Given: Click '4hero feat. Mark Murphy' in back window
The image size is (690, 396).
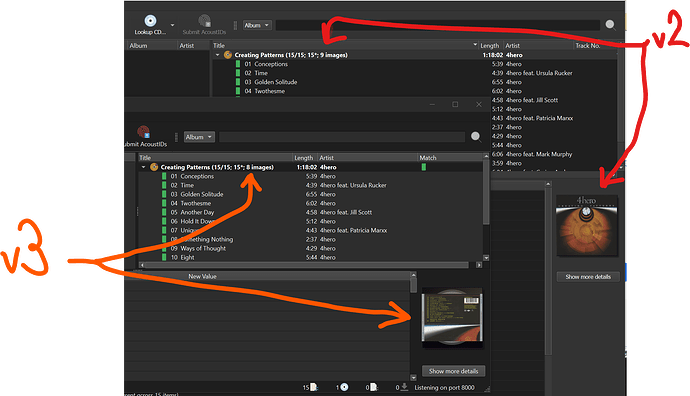Looking at the screenshot, I should 539,154.
